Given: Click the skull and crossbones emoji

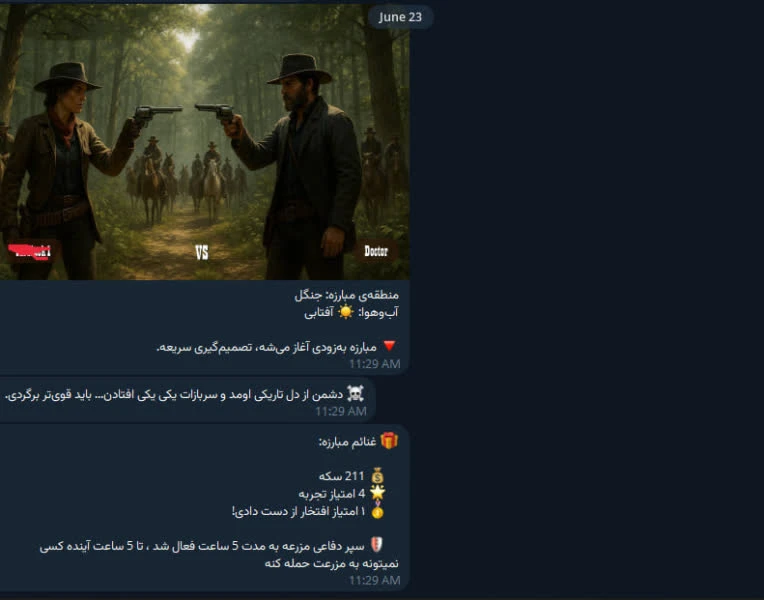Looking at the screenshot, I should 355,394.
